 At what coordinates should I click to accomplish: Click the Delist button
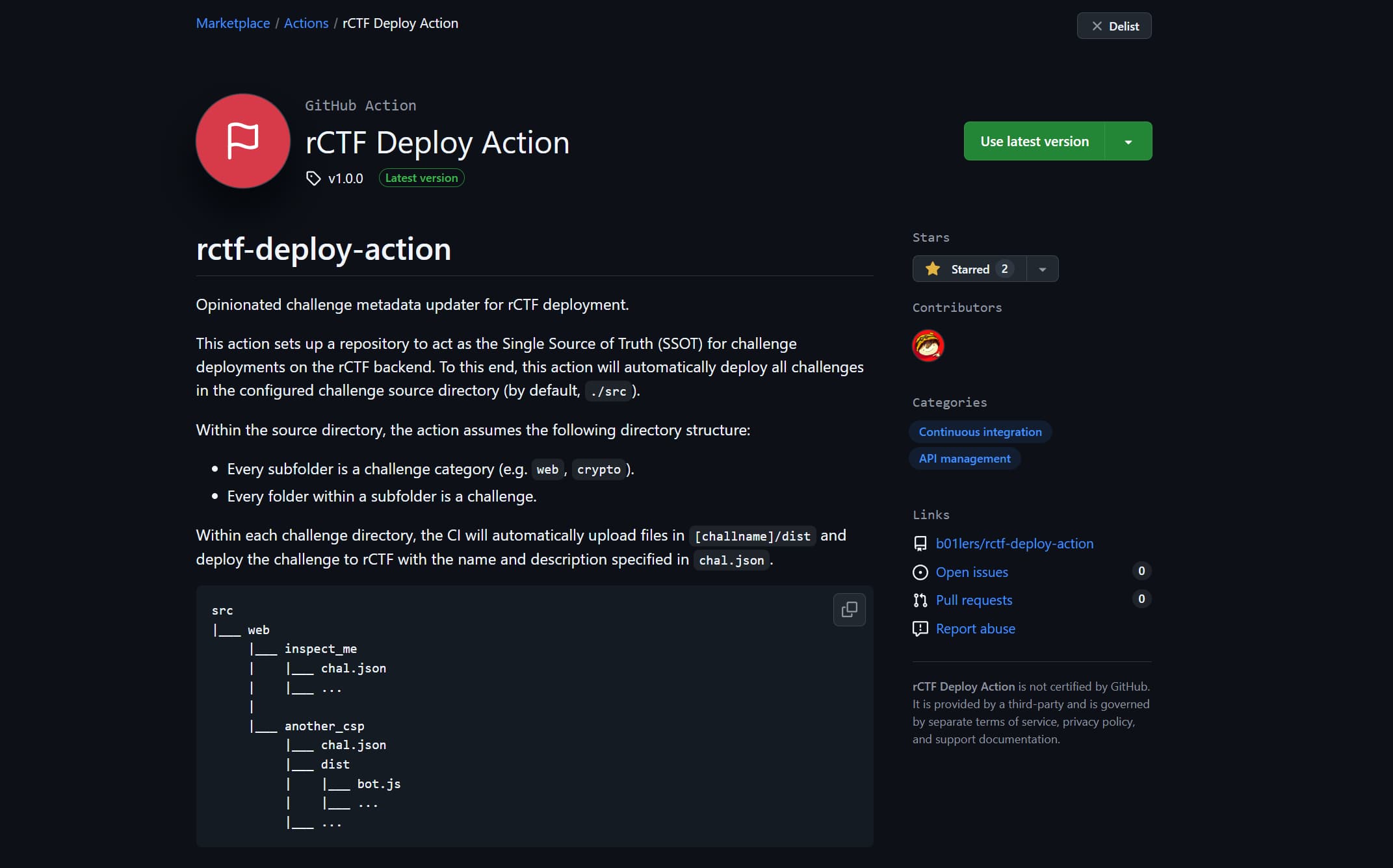point(1114,26)
